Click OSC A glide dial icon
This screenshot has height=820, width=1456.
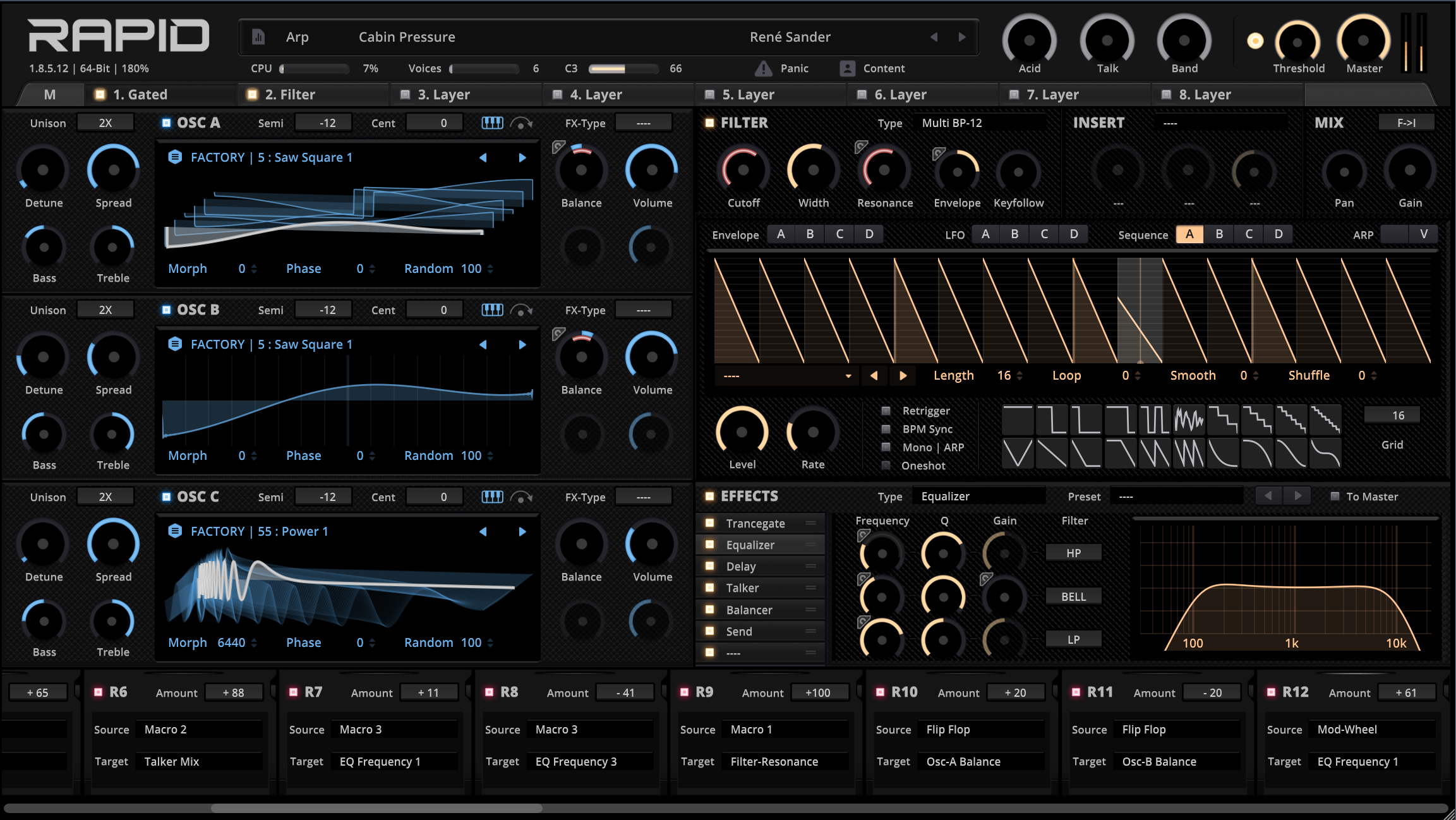click(x=521, y=123)
